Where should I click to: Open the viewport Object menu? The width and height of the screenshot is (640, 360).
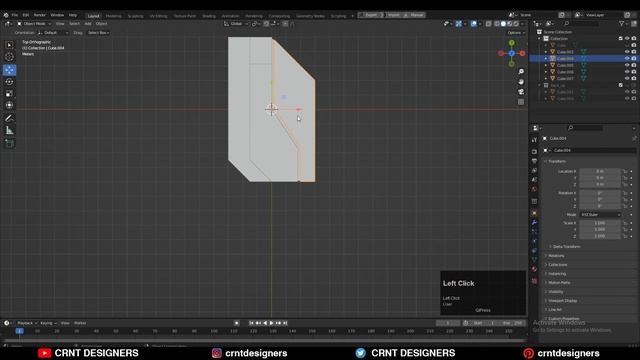coord(101,24)
